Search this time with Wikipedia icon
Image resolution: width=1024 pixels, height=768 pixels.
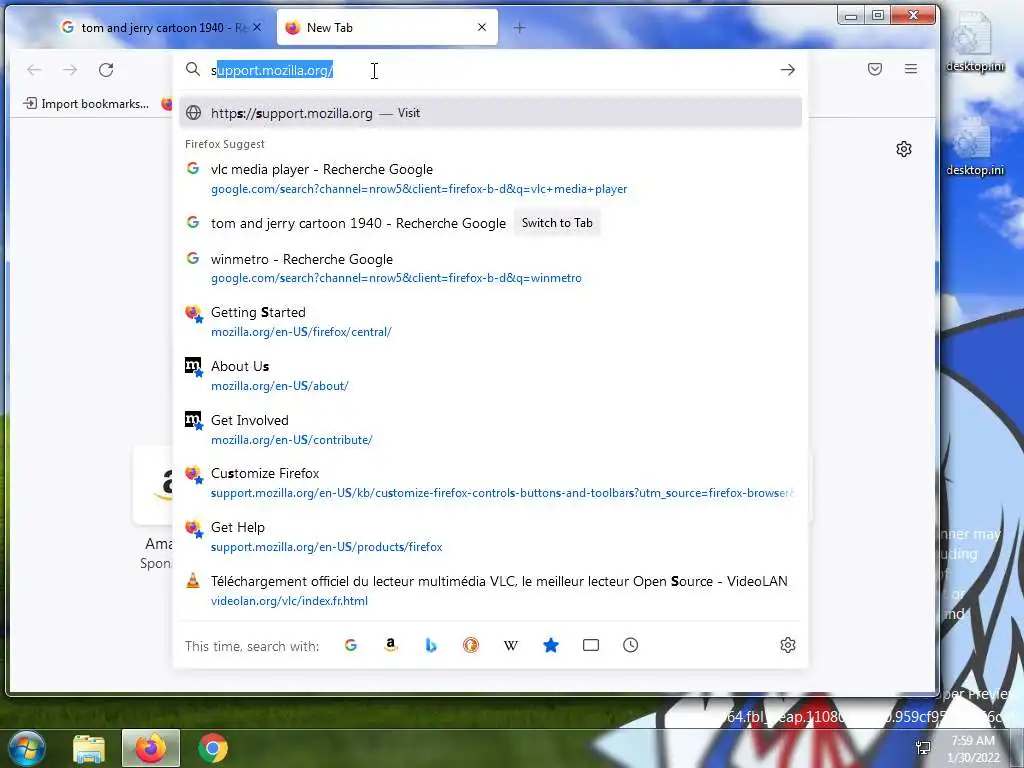point(511,645)
